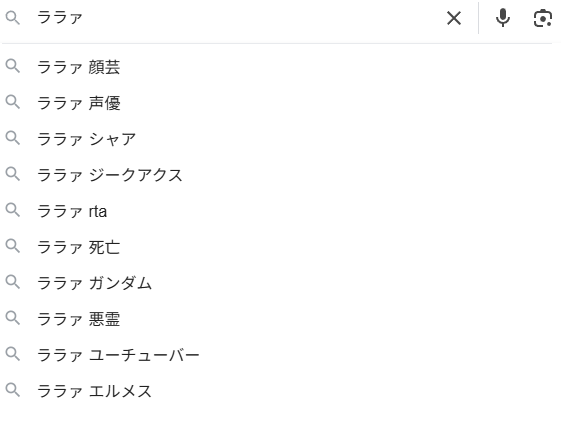Click the search icon beside ララァ エルメス

coord(13,390)
